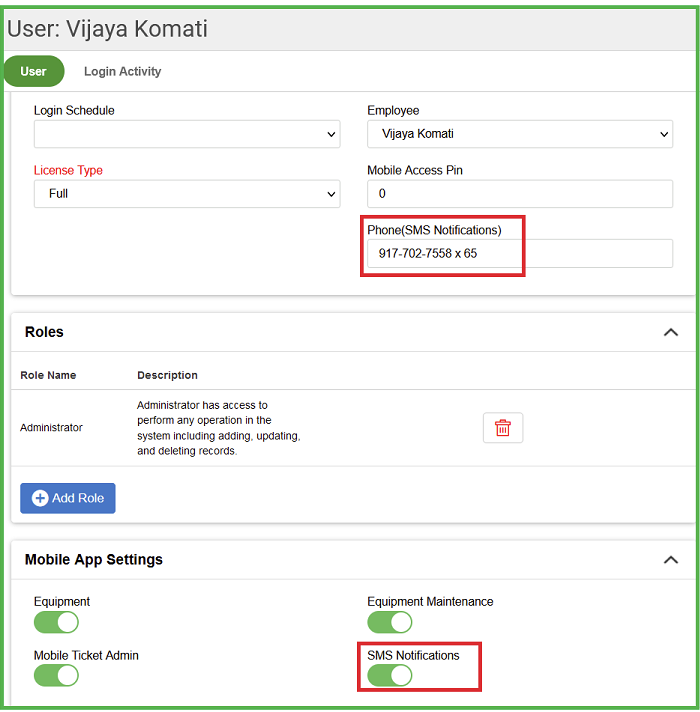Toggle the Equipment Maintenance switch
Screen dimensions: 700x712
coord(389,622)
